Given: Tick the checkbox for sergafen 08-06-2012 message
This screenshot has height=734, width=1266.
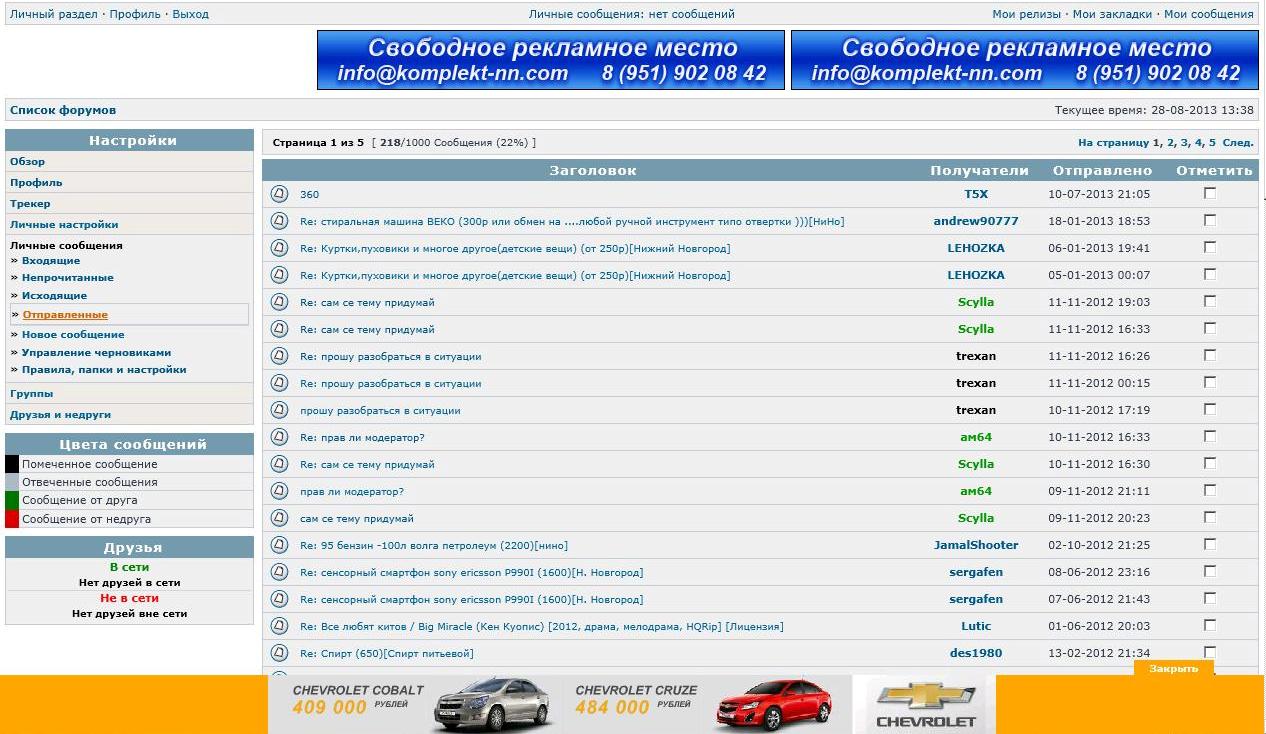Looking at the screenshot, I should pyautogui.click(x=1210, y=571).
